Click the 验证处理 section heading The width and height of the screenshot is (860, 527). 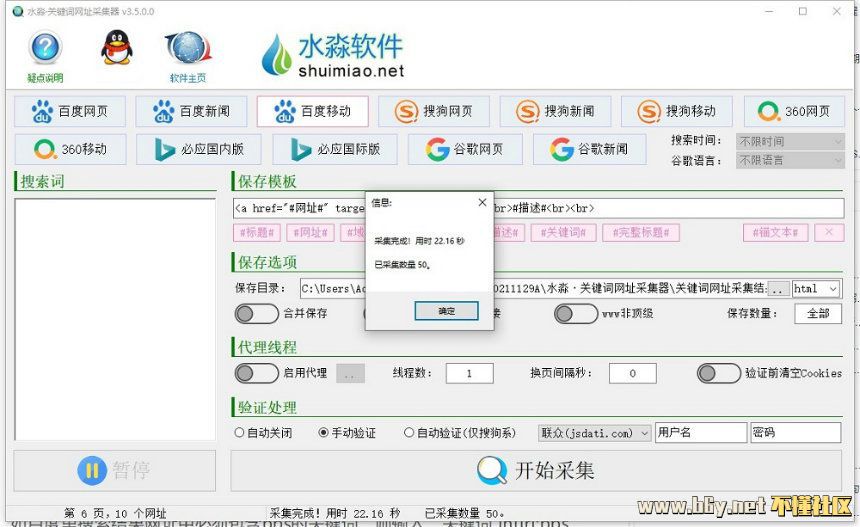267,407
